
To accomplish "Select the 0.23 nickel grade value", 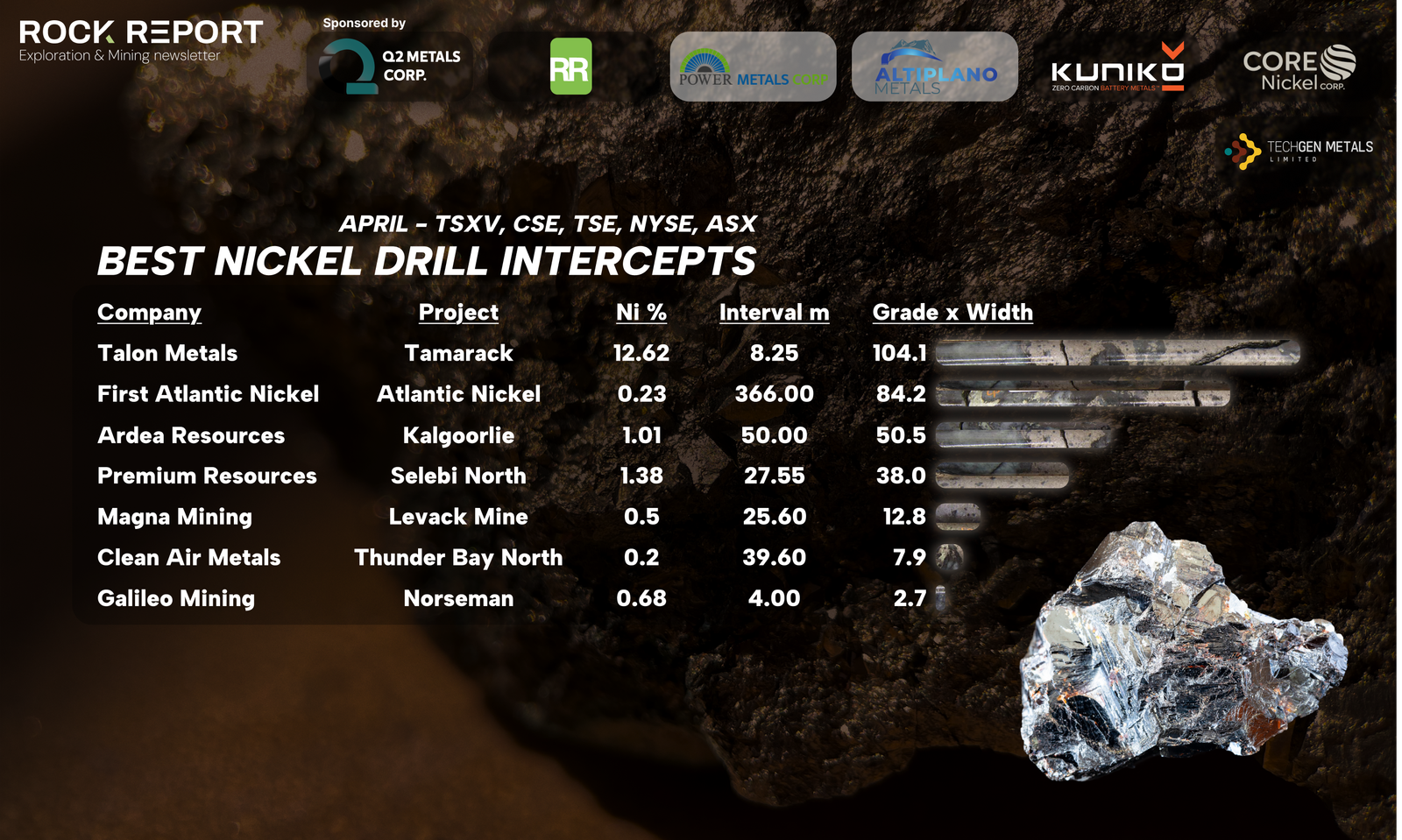I will pyautogui.click(x=641, y=394).
